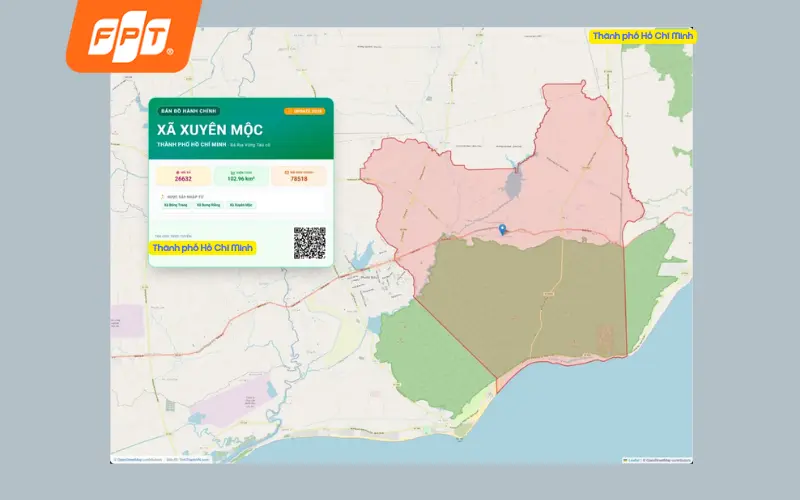The height and width of the screenshot is (500, 800).
Task: Click the "Xã Bưng Riềng" chip
Action: click(x=208, y=205)
